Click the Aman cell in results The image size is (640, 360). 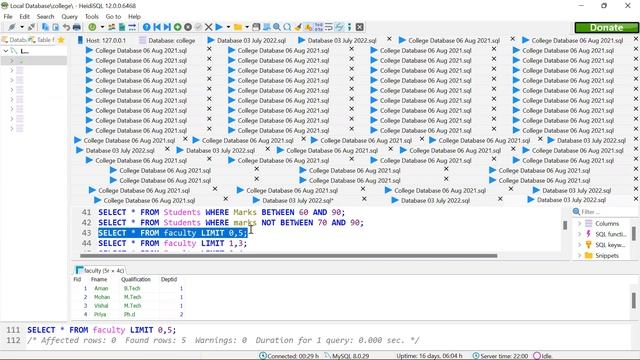pyautogui.click(x=101, y=289)
